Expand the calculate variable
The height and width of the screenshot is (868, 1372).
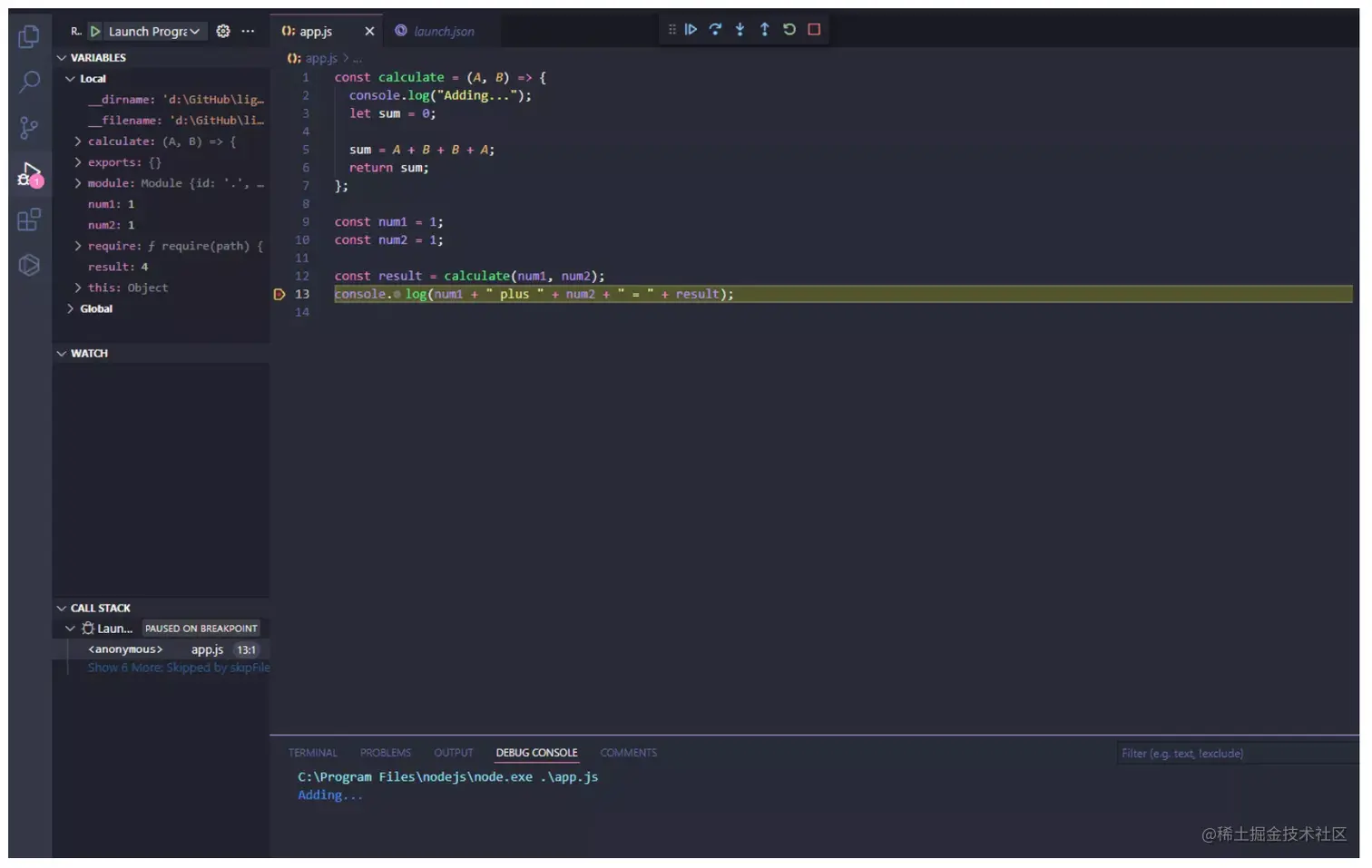(78, 141)
